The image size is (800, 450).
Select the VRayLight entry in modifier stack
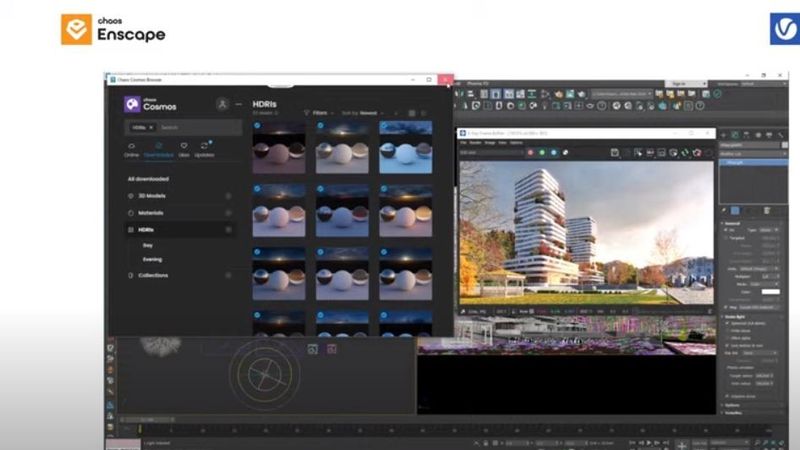pos(753,162)
